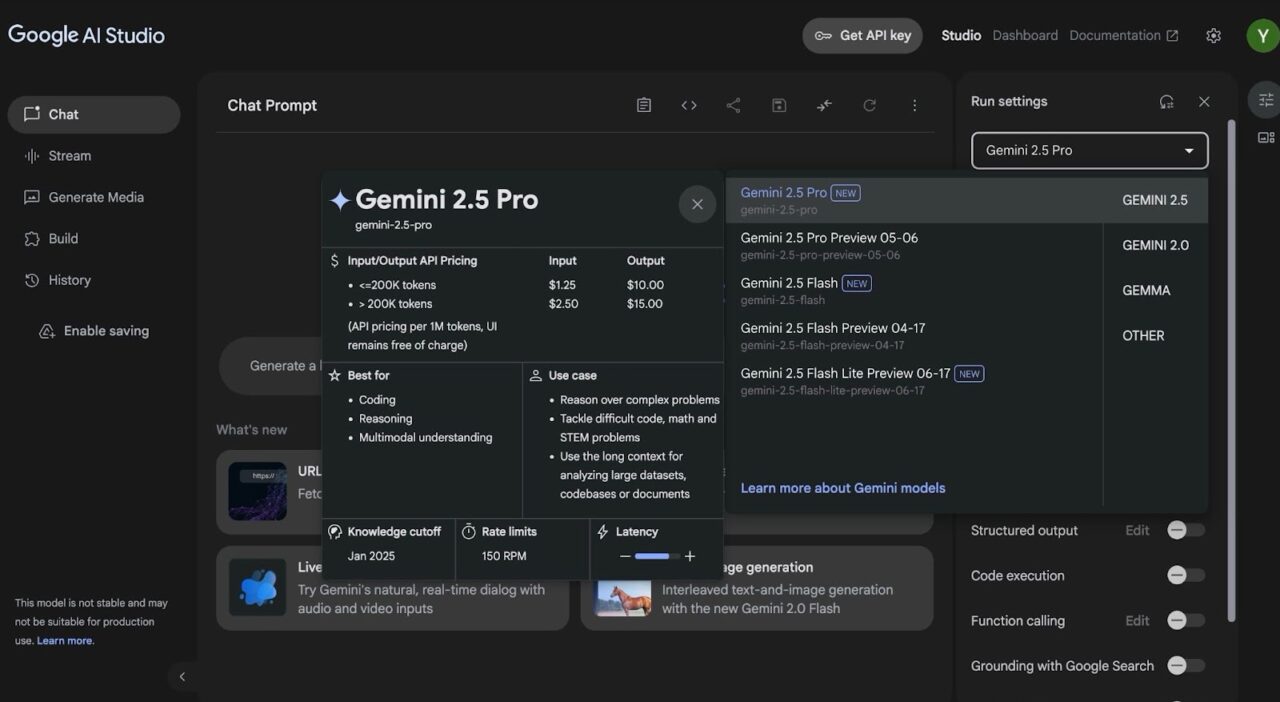Adjust the Latency slider bar
This screenshot has width=1280, height=702.
(x=657, y=556)
